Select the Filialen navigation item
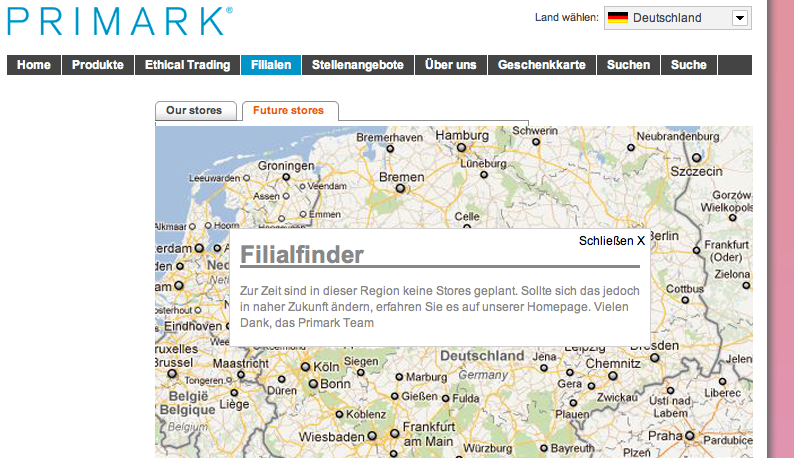 (x=271, y=65)
